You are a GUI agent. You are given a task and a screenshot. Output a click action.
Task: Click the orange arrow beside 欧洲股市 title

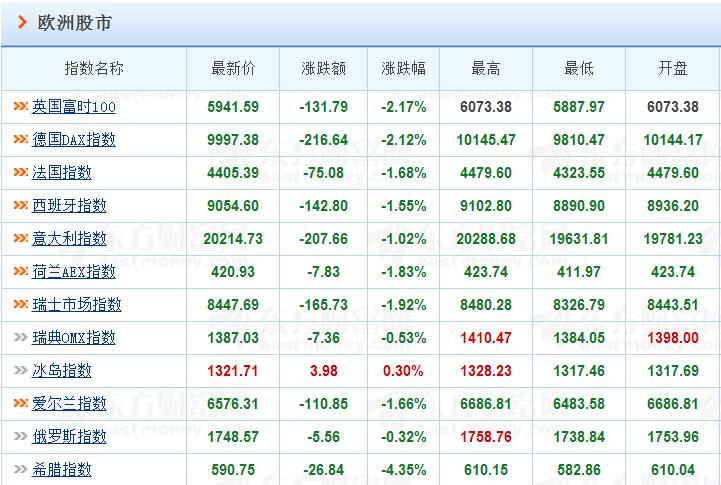pos(22,22)
